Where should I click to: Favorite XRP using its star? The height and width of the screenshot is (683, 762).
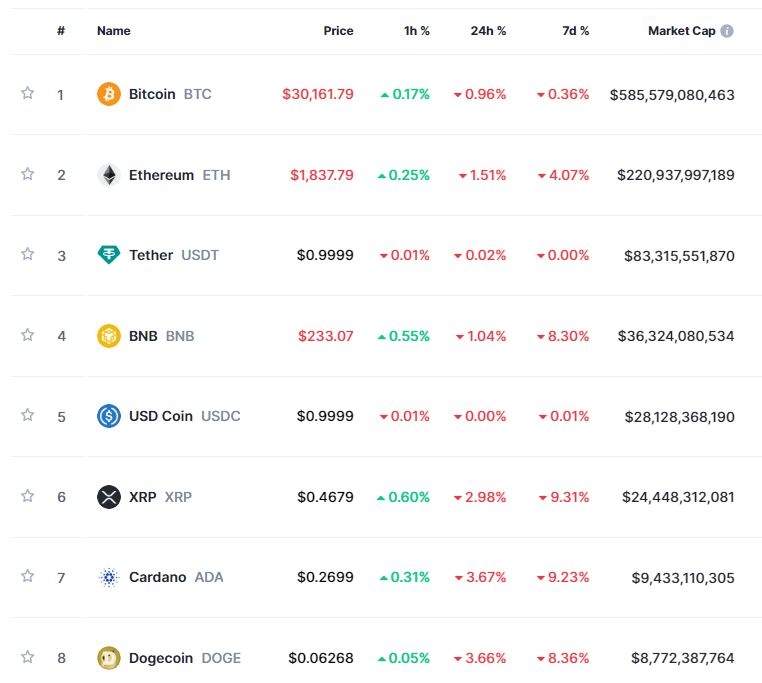click(28, 495)
